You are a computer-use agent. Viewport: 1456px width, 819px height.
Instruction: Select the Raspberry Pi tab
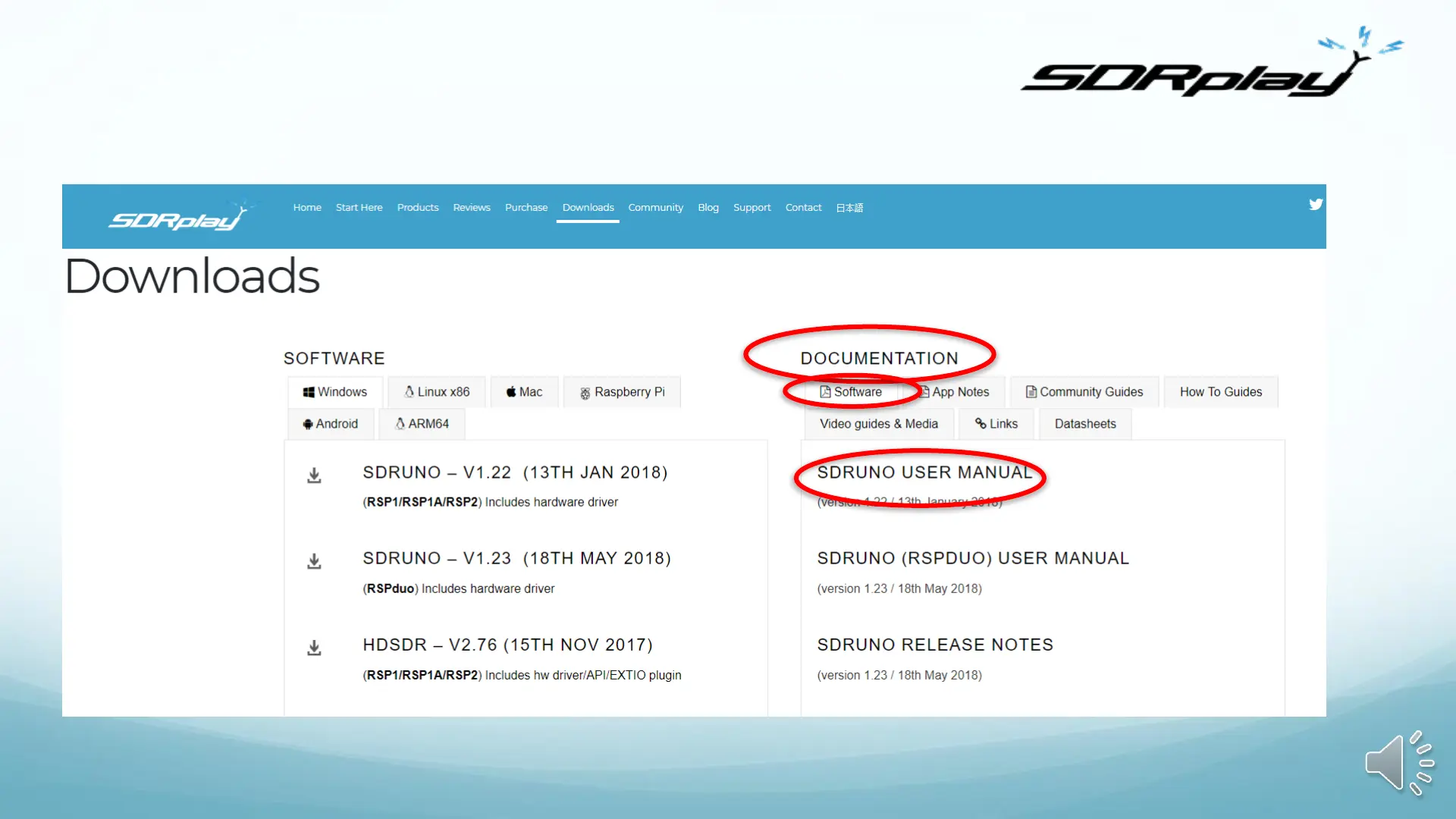pyautogui.click(x=622, y=392)
